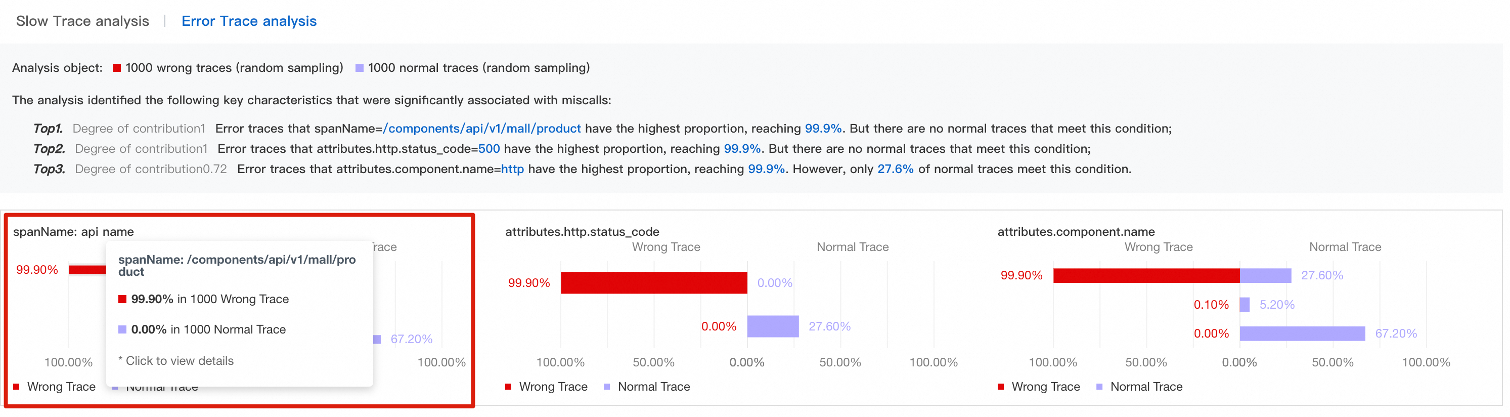Toggle Normal Trace legend in http.status_code chart

pyautogui.click(x=644, y=387)
